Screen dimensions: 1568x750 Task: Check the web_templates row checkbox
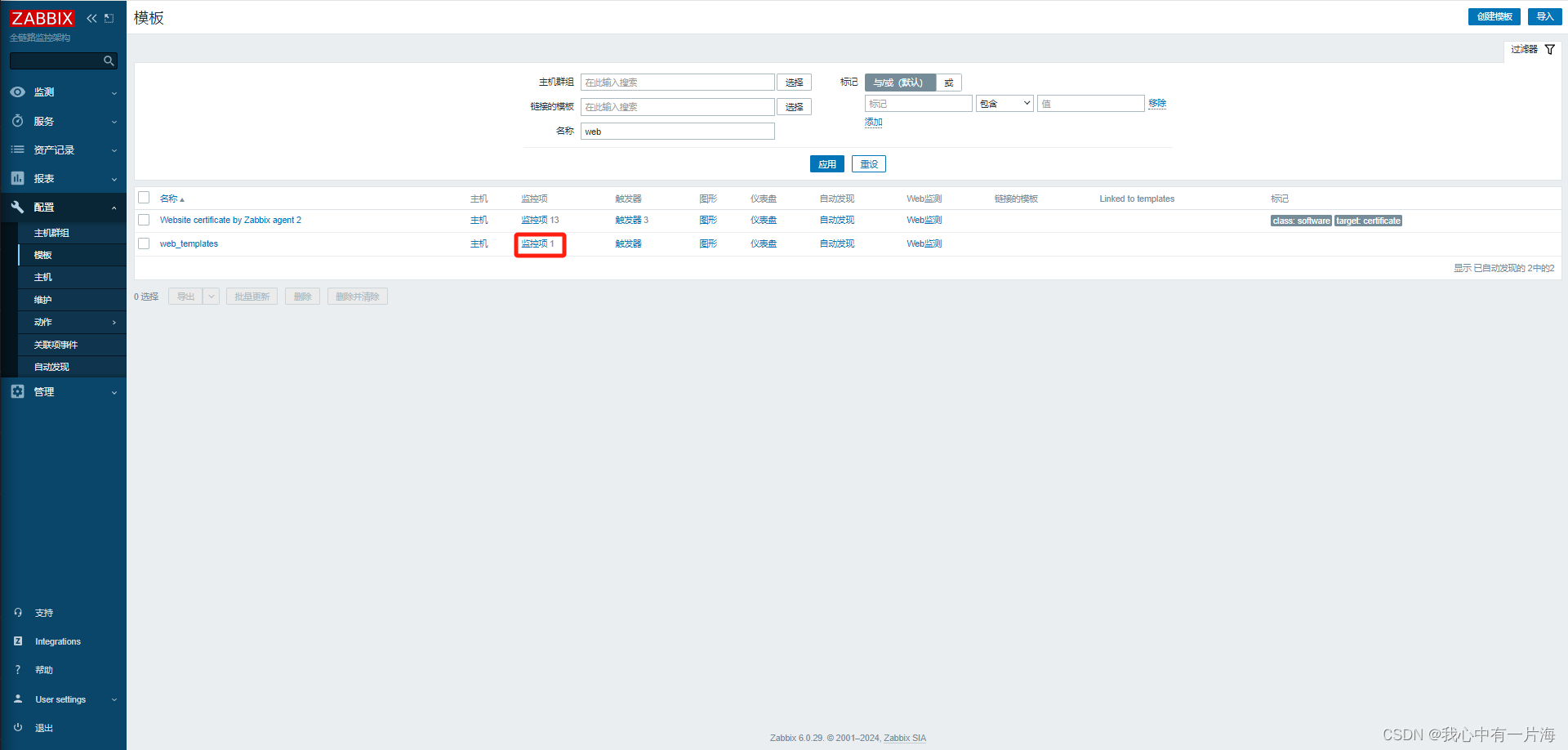pyautogui.click(x=144, y=243)
